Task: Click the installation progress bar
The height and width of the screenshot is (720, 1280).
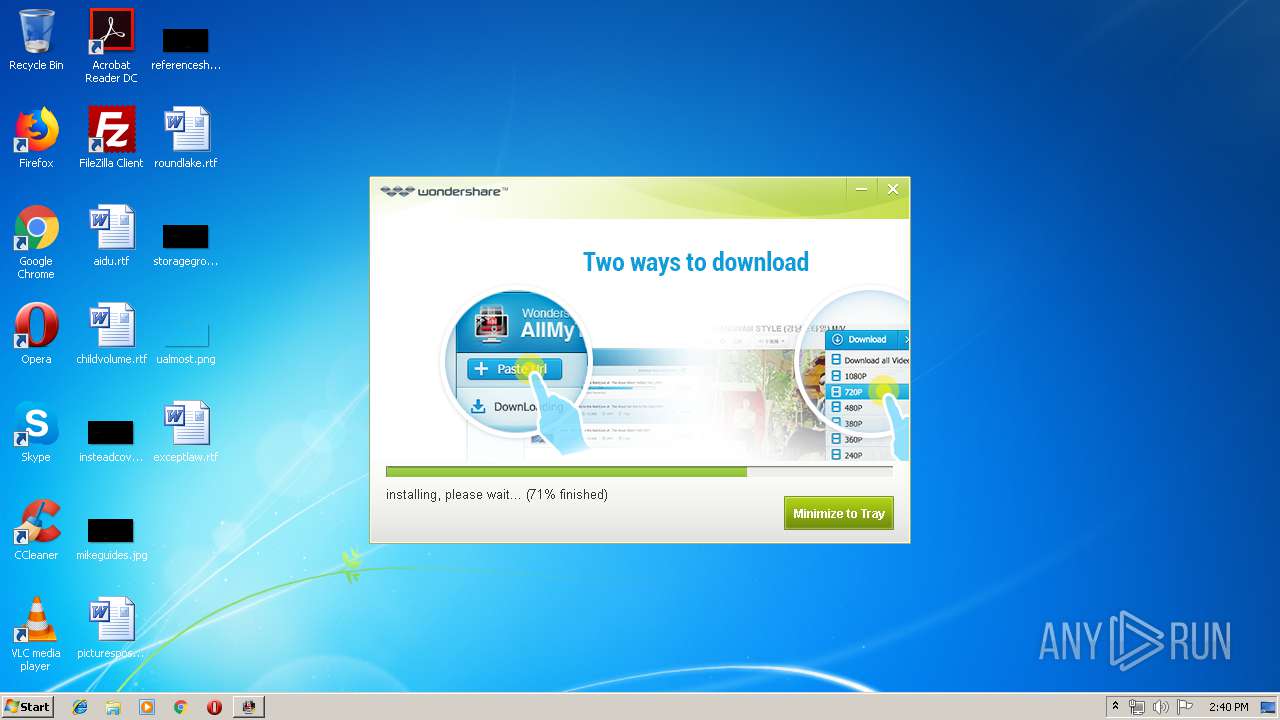Action: (x=639, y=471)
